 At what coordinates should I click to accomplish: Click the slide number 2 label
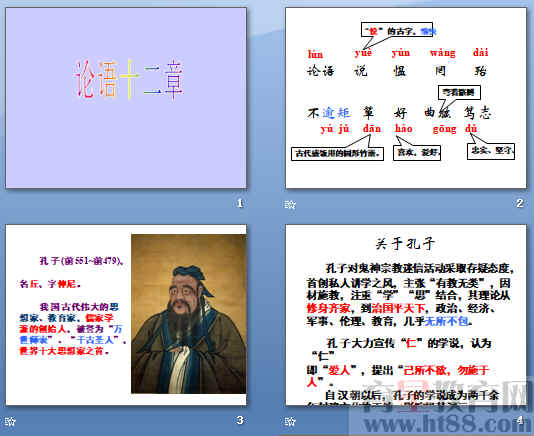click(x=519, y=203)
